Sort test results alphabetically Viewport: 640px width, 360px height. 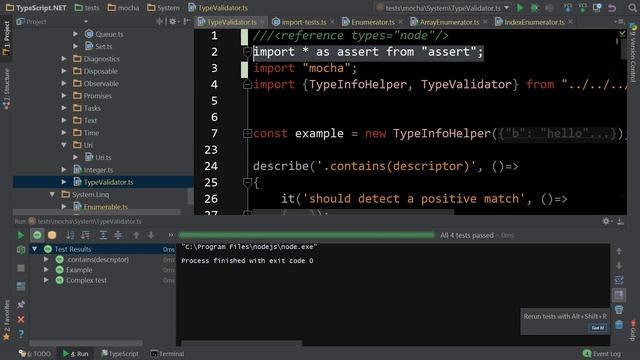70,235
